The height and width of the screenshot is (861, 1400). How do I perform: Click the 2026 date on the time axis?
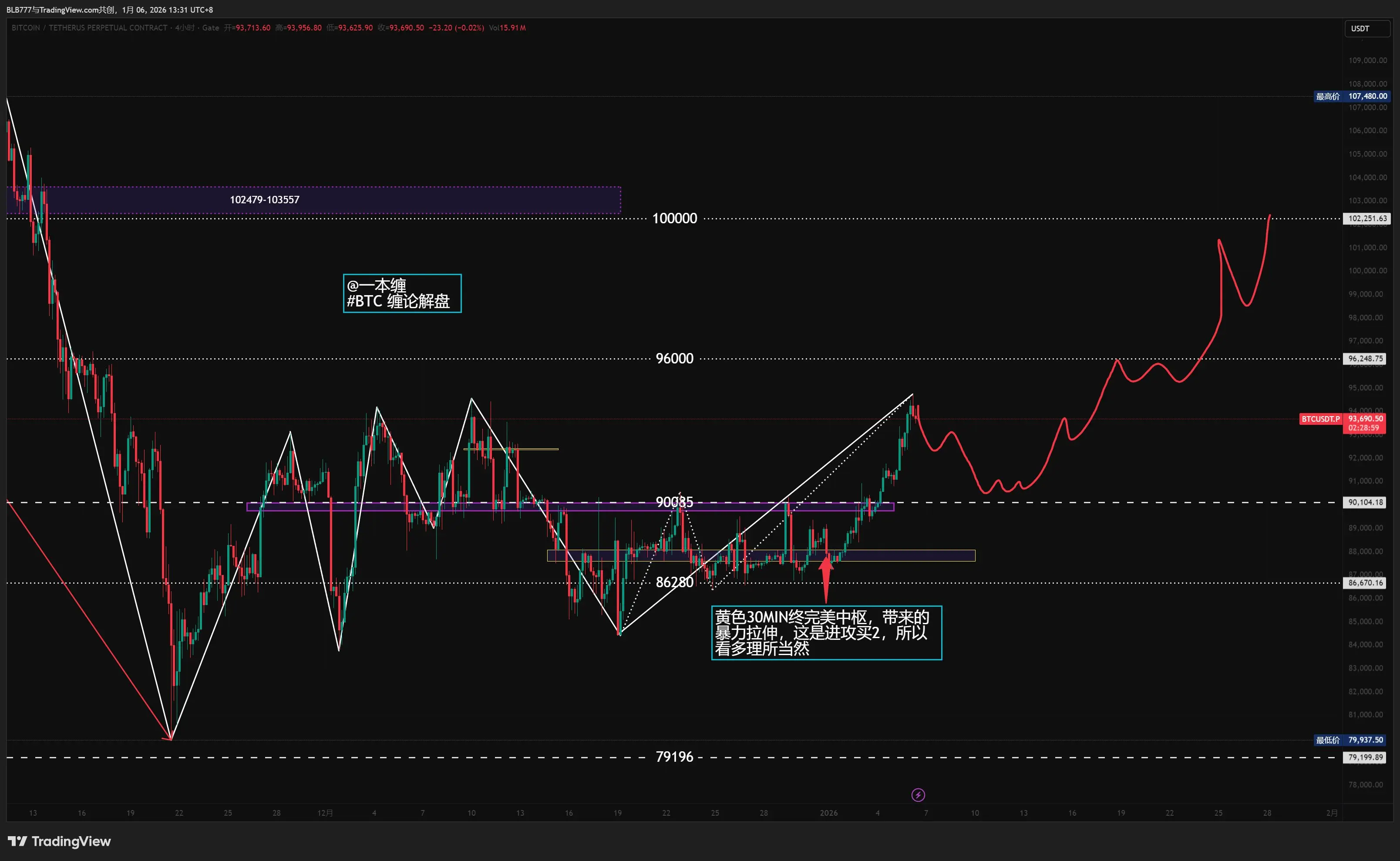click(828, 813)
